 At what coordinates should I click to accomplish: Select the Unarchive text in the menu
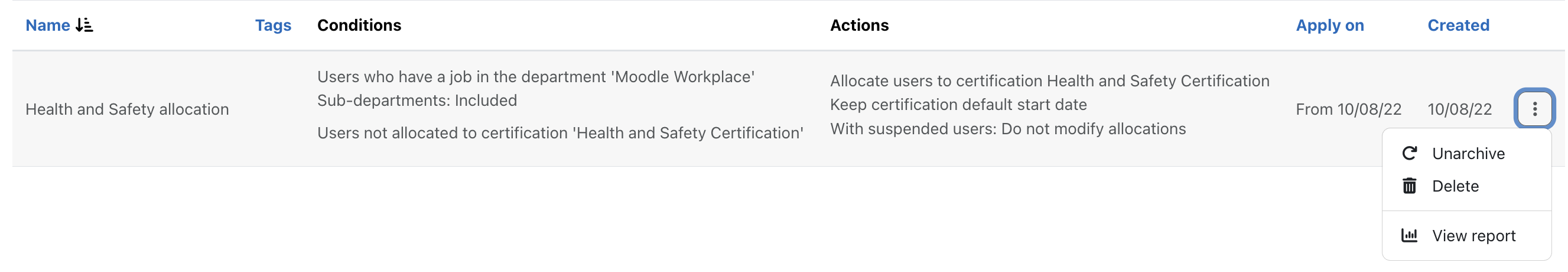point(1468,154)
